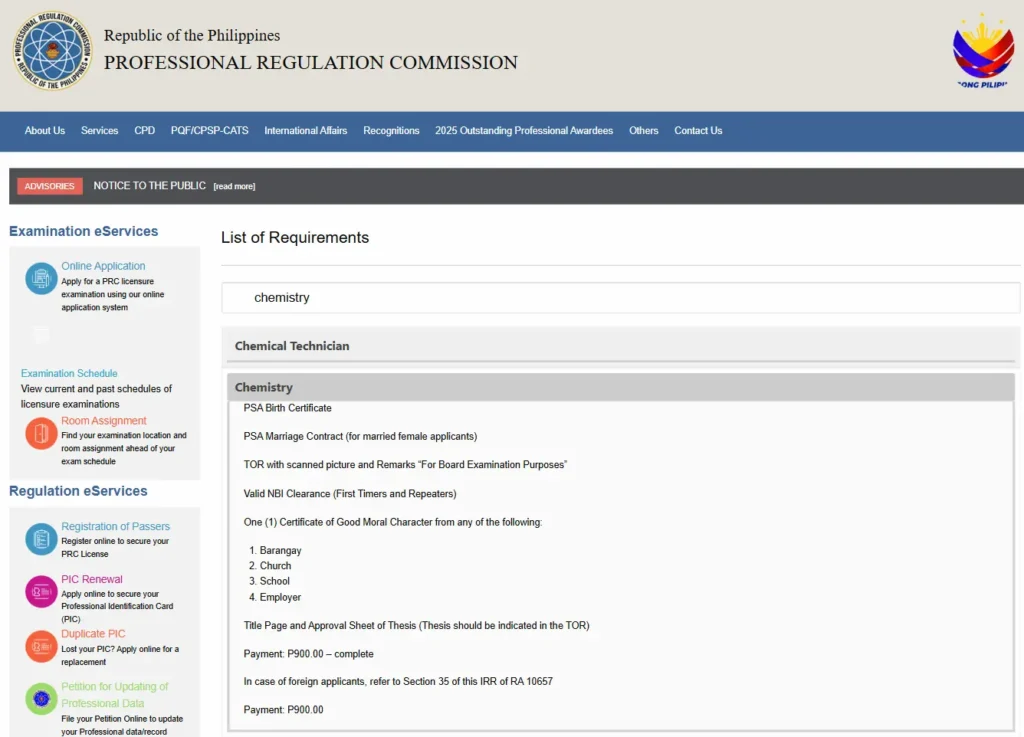This screenshot has height=737, width=1024.
Task: Click the Employer list item
Action: (280, 597)
